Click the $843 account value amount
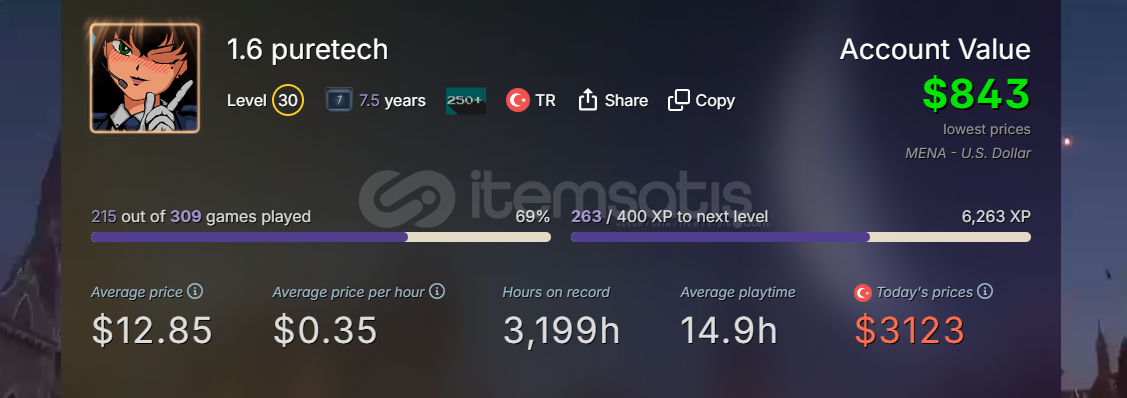 pyautogui.click(x=977, y=94)
